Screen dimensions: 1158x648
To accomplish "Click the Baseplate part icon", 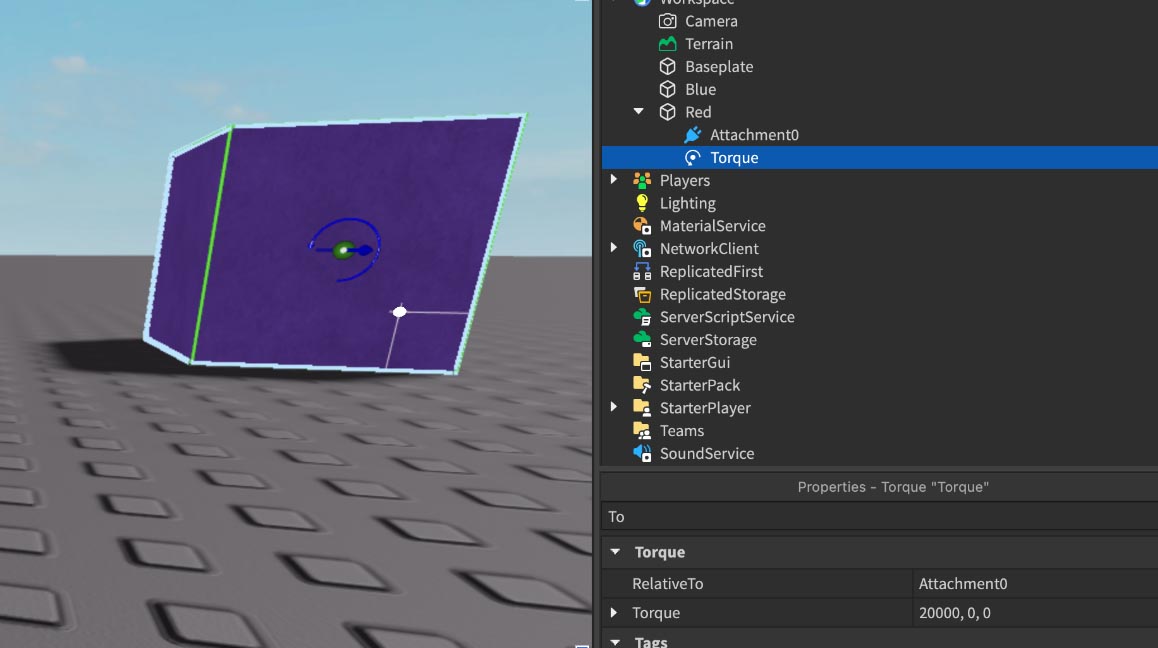I will pyautogui.click(x=667, y=66).
